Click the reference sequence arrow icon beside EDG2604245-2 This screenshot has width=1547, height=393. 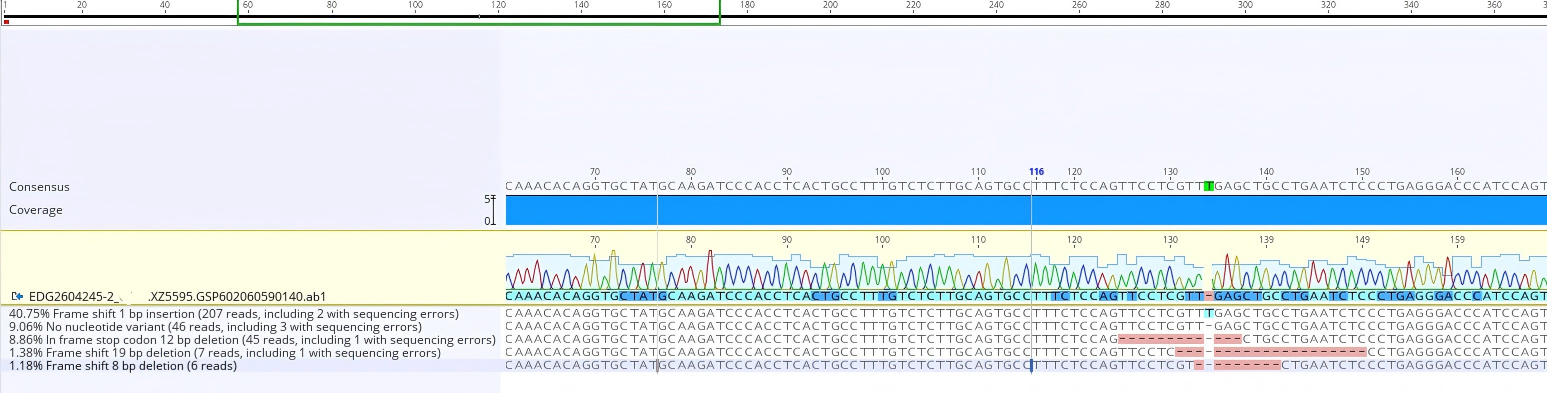point(17,296)
